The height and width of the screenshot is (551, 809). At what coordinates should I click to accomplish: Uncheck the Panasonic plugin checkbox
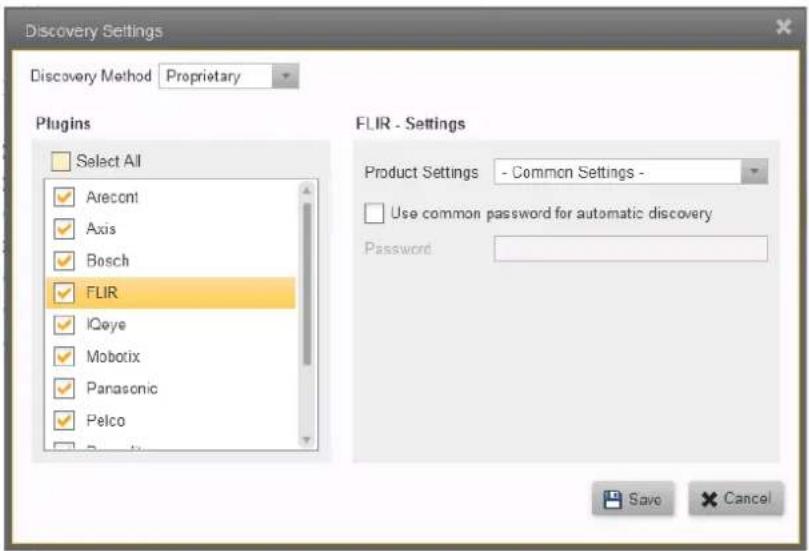[x=64, y=388]
